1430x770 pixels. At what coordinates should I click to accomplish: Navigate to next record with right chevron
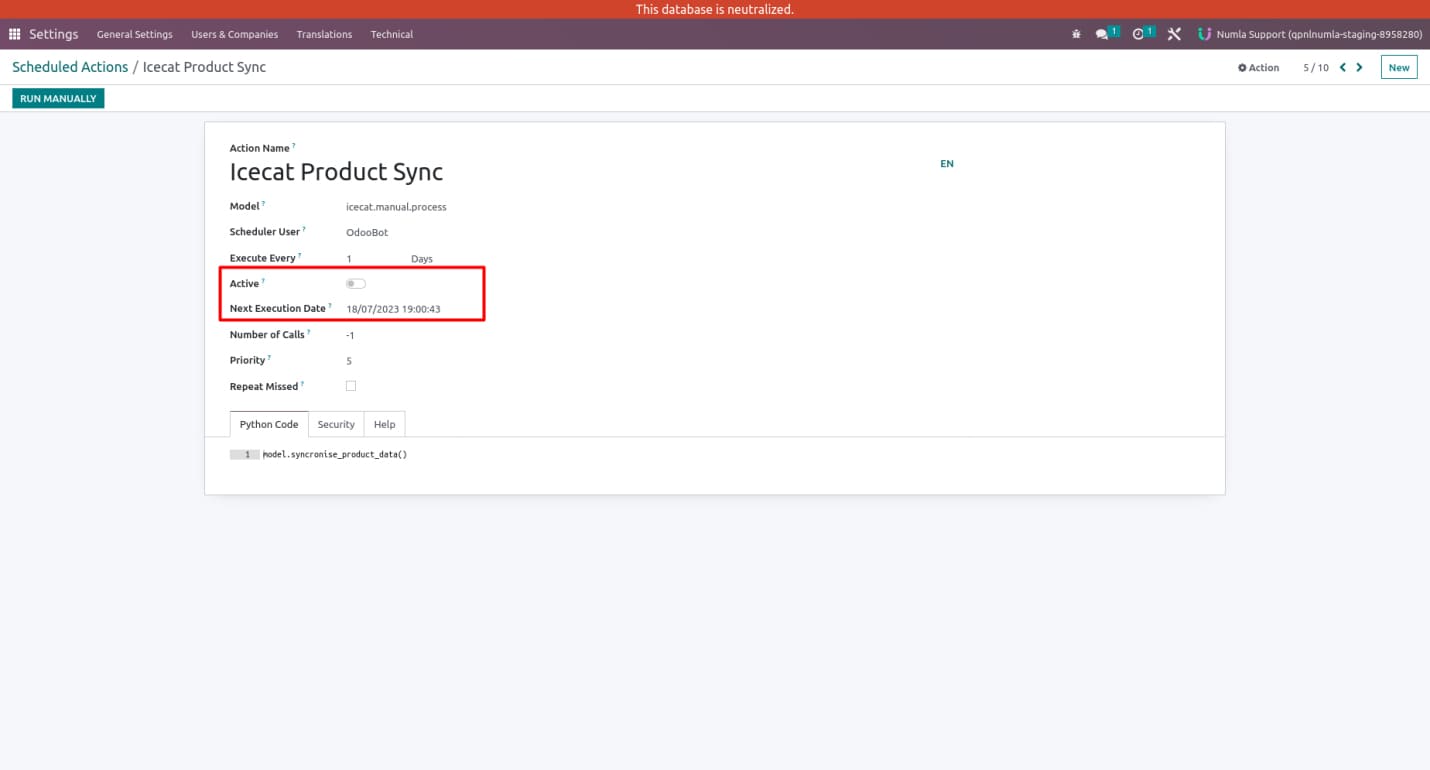[x=1359, y=67]
